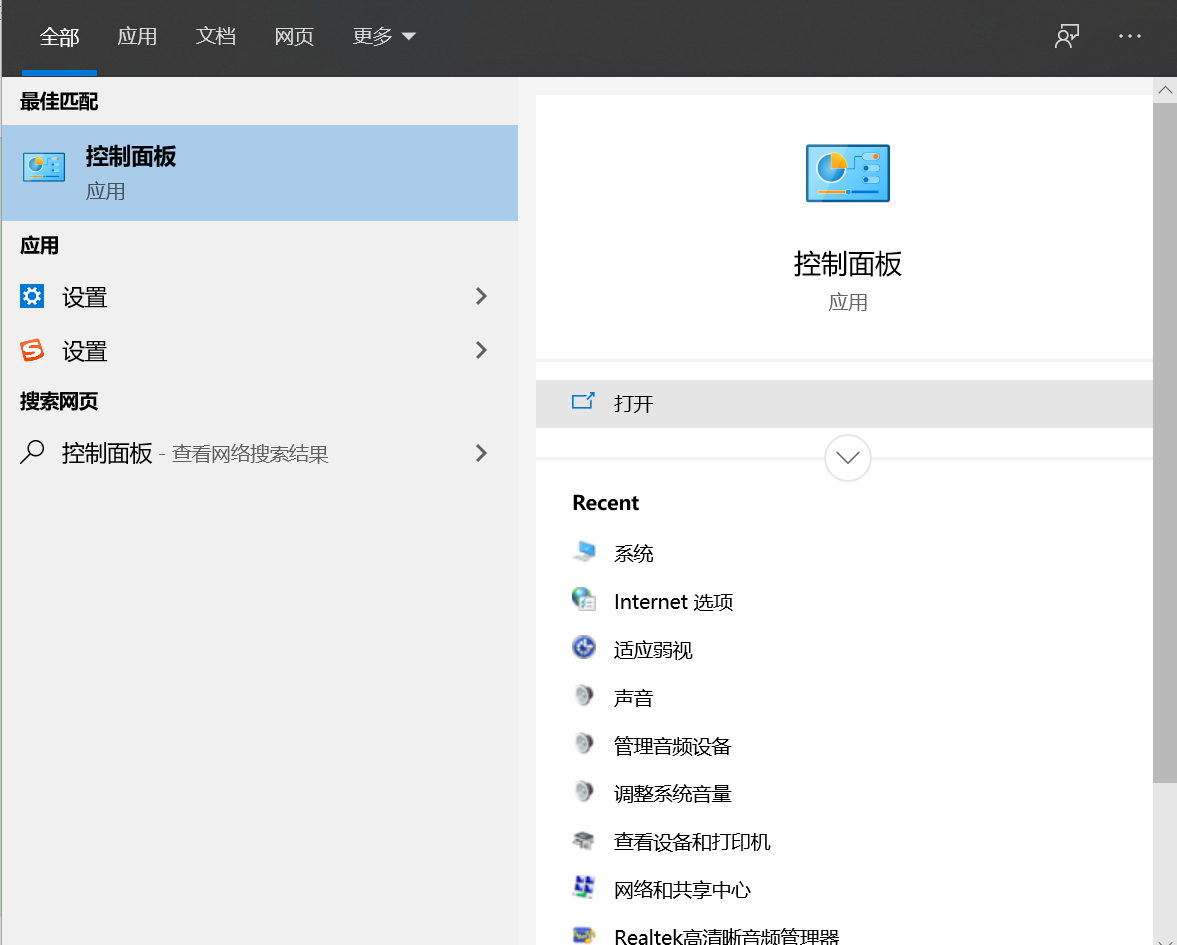Expand more actions with circular chevron

(848, 458)
